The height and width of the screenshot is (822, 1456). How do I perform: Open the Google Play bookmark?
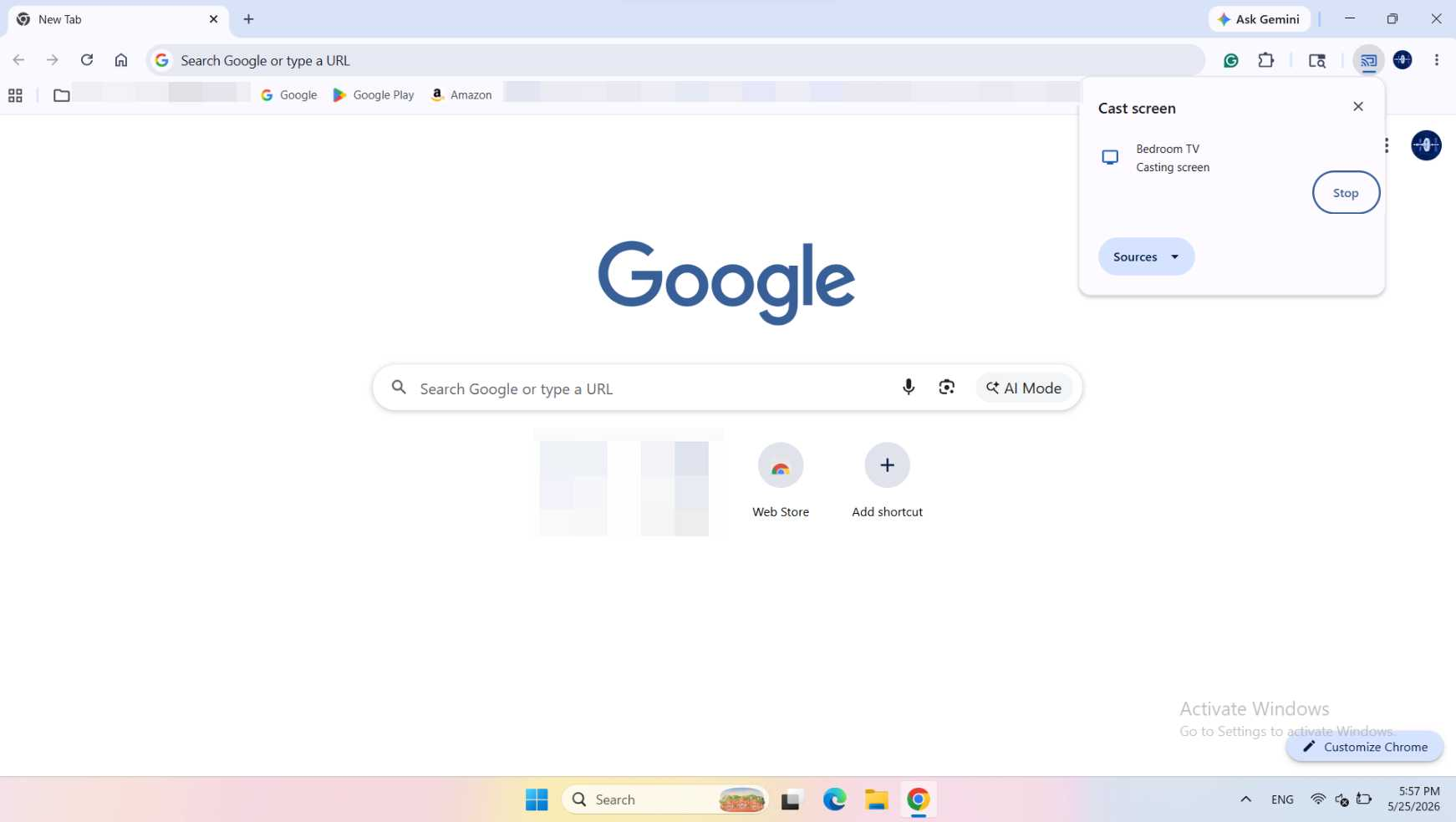[374, 95]
